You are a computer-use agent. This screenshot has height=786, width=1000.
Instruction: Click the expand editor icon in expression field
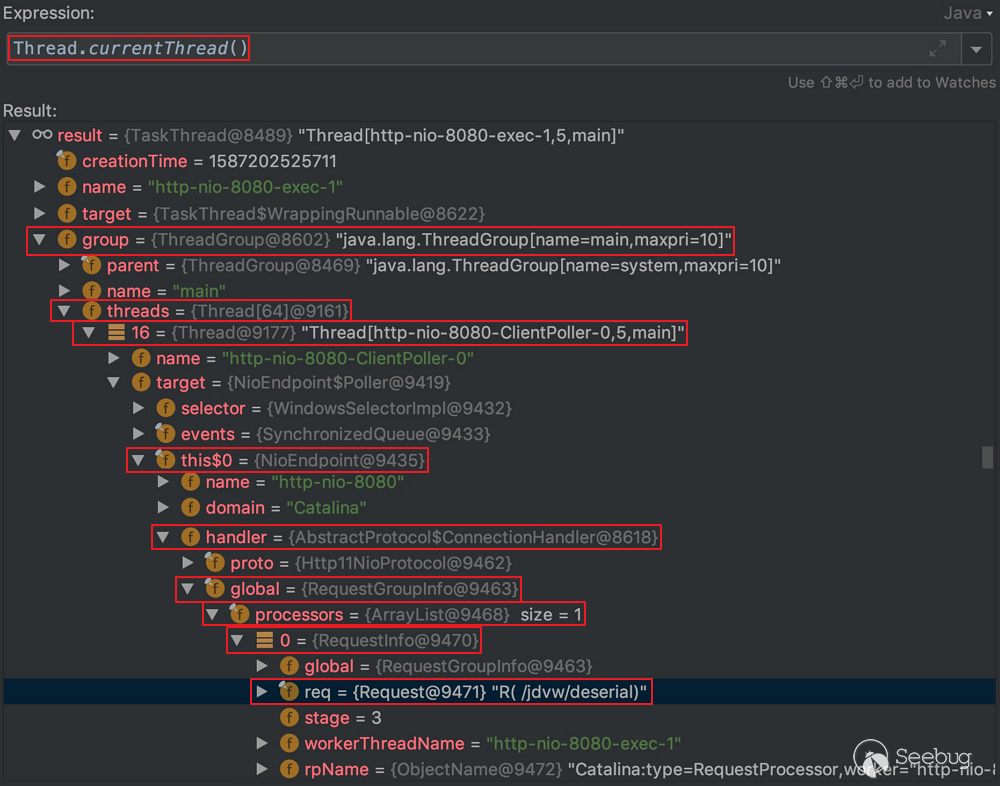(937, 48)
